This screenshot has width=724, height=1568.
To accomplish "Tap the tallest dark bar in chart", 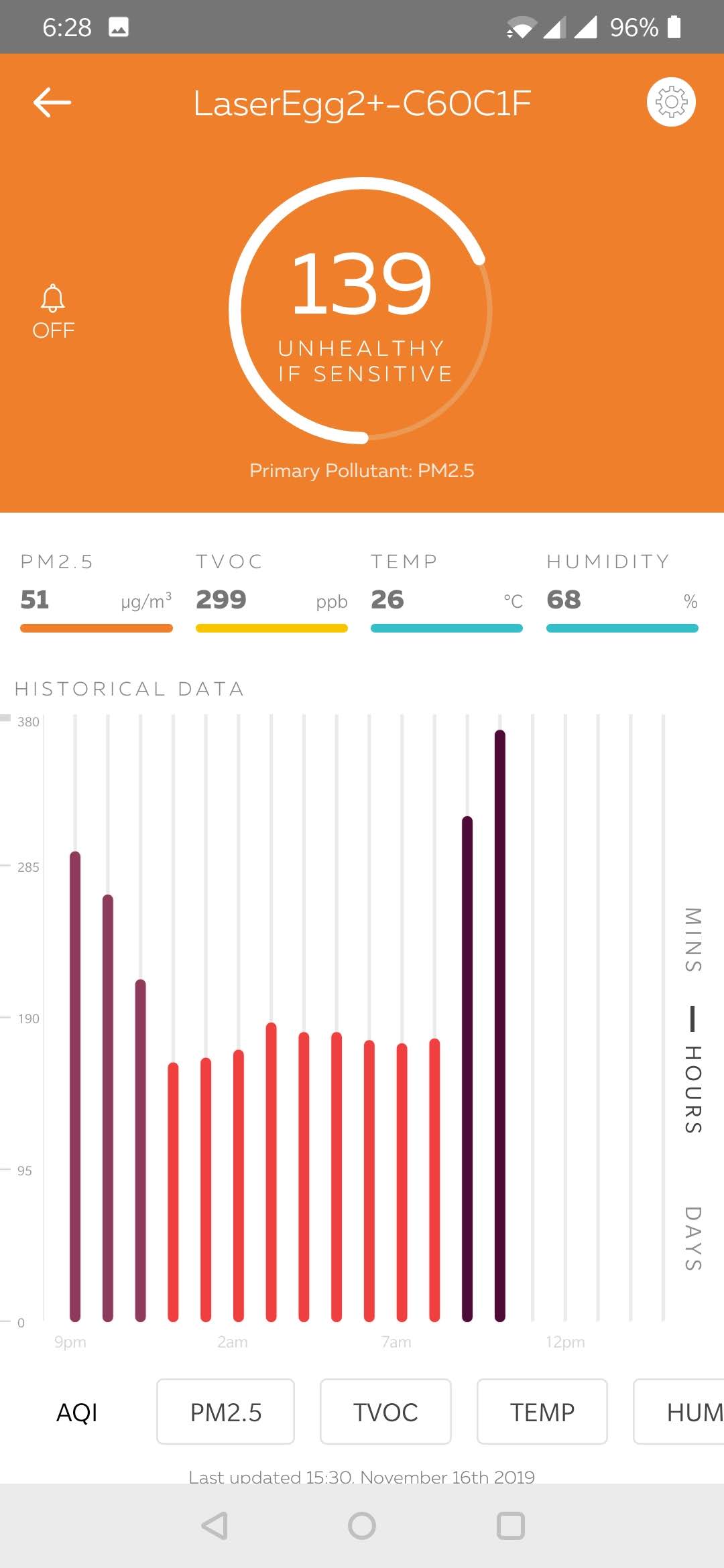I will point(500,1025).
